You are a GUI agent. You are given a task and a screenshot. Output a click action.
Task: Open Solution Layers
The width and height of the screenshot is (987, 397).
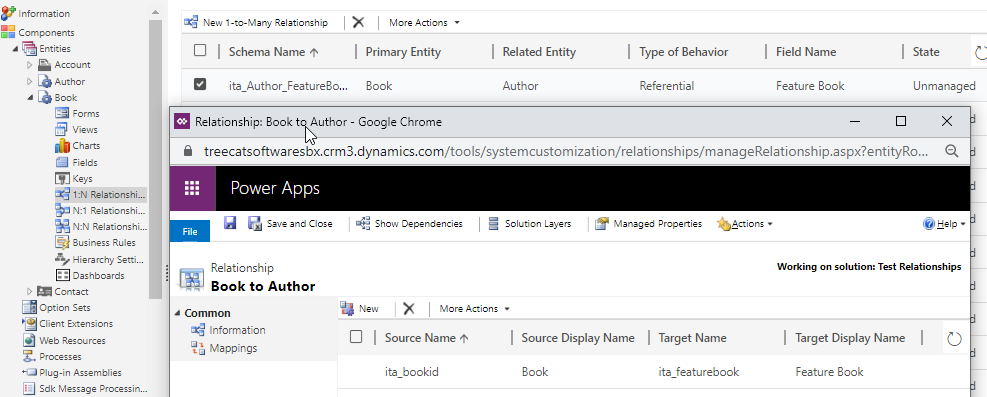pos(530,223)
